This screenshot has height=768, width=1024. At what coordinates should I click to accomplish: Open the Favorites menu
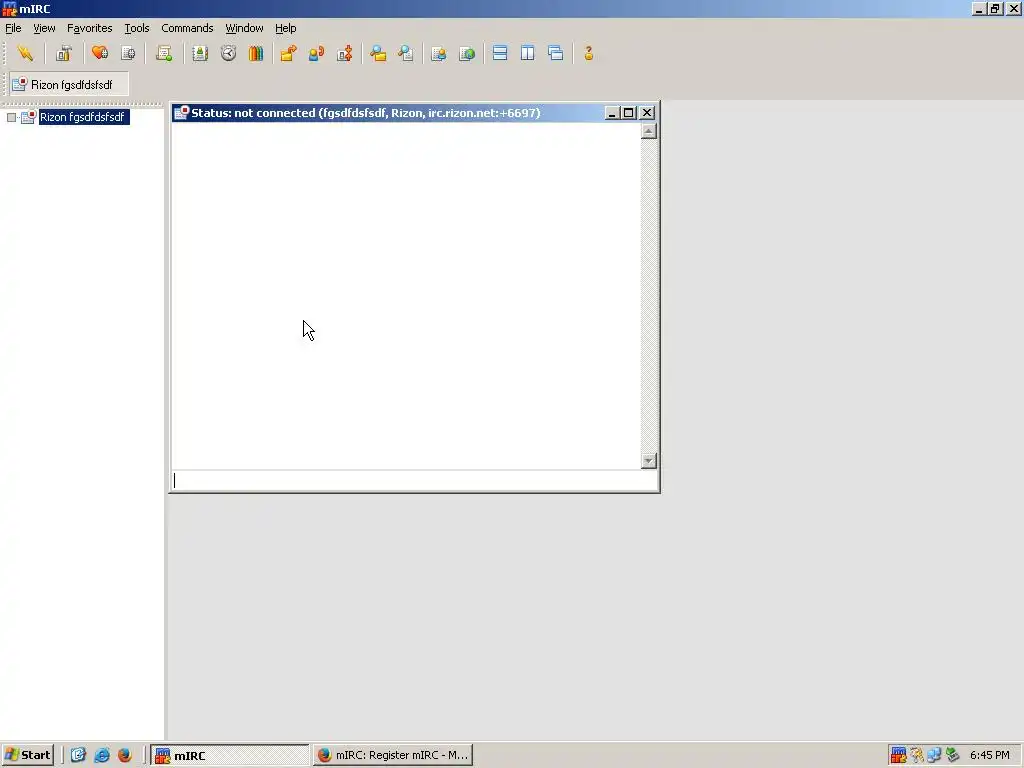coord(89,28)
